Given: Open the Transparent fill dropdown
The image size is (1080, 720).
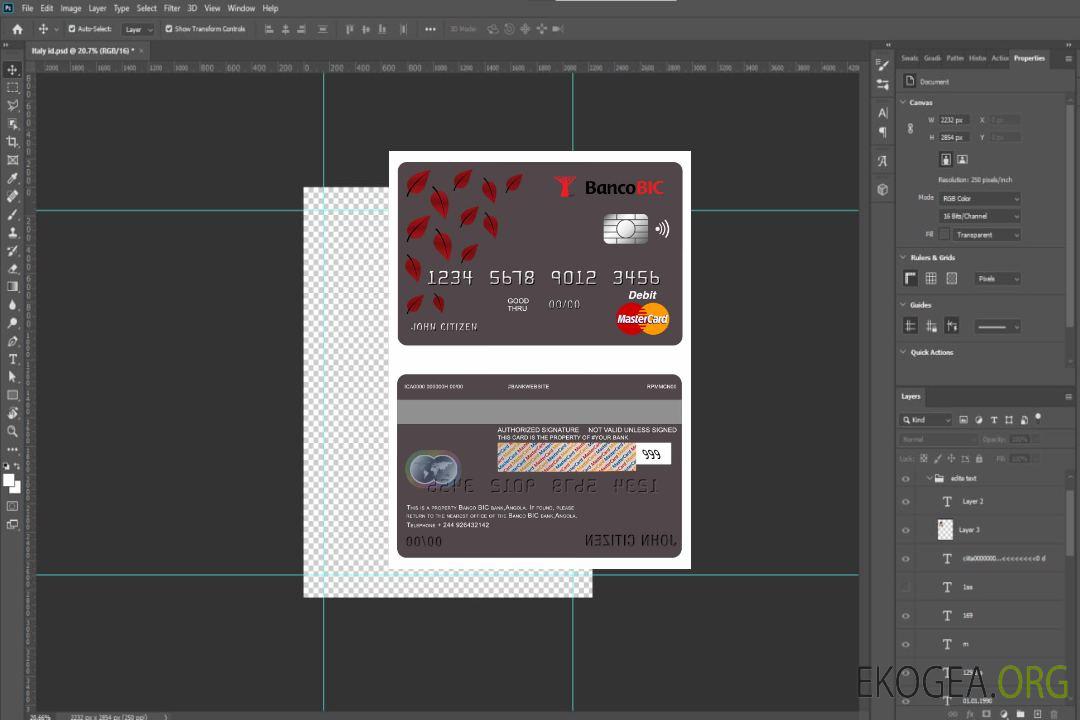Looking at the screenshot, I should tap(986, 235).
